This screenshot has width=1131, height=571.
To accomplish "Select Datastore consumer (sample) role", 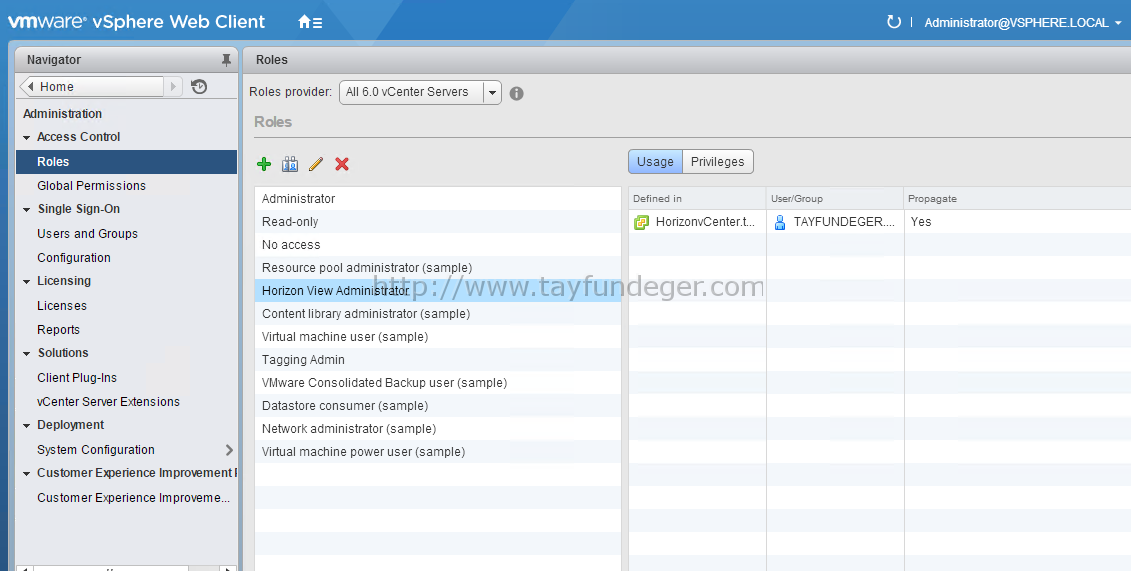I will coord(438,406).
